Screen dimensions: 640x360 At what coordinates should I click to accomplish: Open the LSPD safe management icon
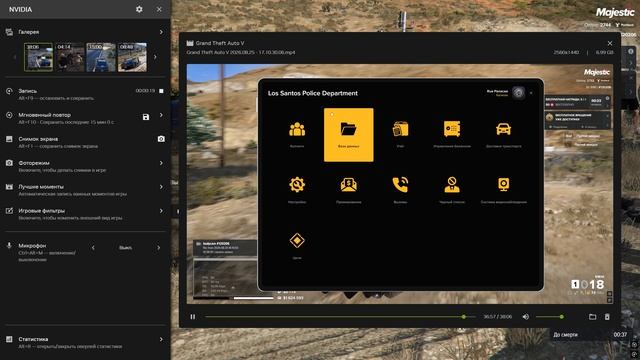[452, 129]
